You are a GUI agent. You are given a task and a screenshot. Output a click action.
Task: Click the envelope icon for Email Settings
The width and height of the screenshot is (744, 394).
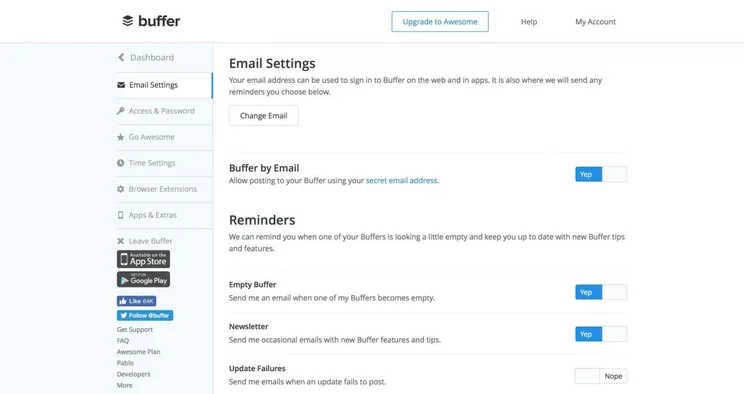(121, 85)
